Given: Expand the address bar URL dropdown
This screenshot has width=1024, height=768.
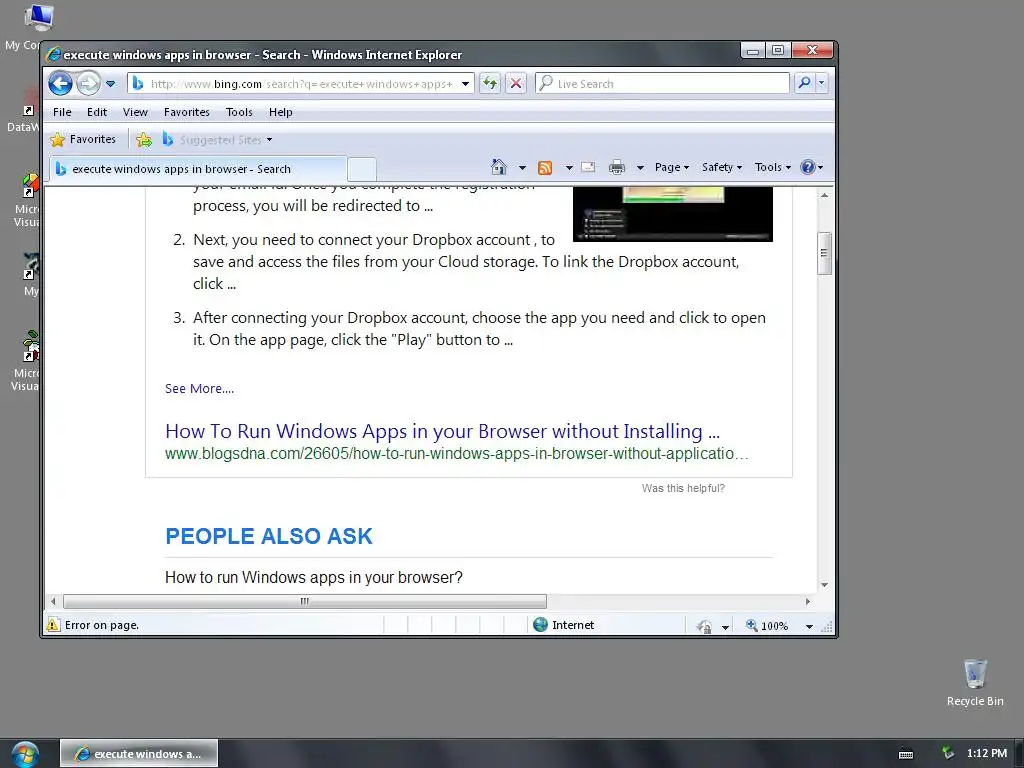Looking at the screenshot, I should (x=465, y=84).
